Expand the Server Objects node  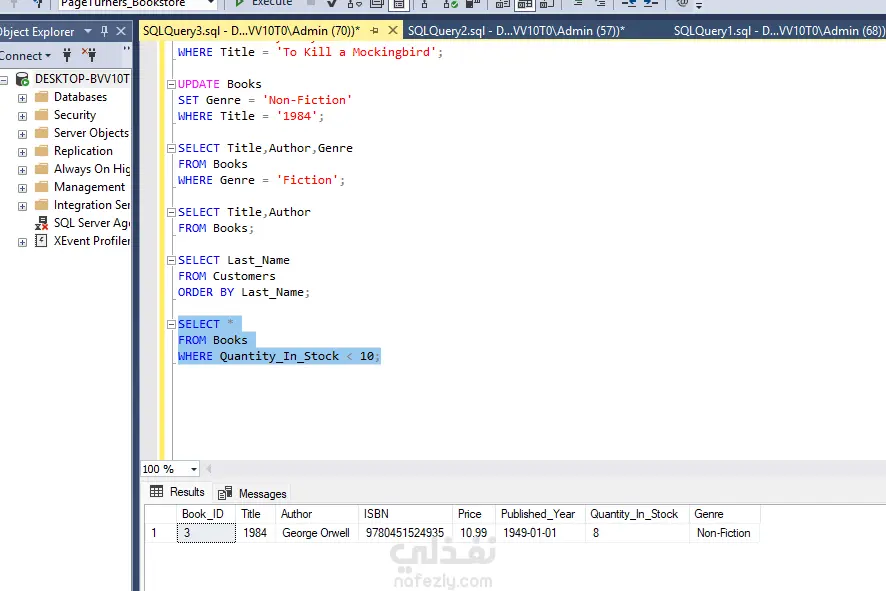click(22, 134)
